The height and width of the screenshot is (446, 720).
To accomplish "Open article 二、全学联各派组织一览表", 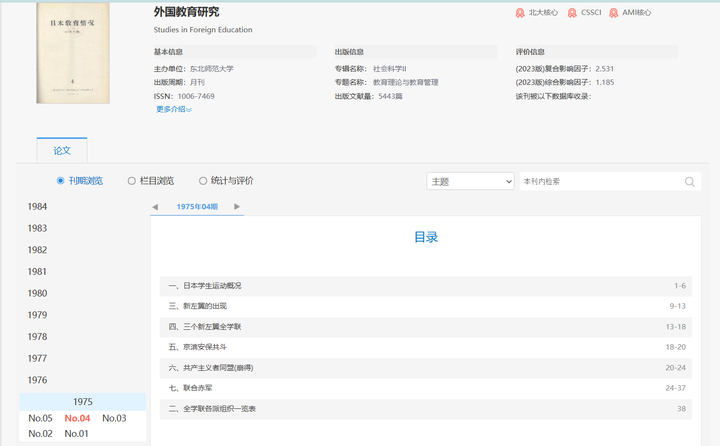I will coord(212,408).
